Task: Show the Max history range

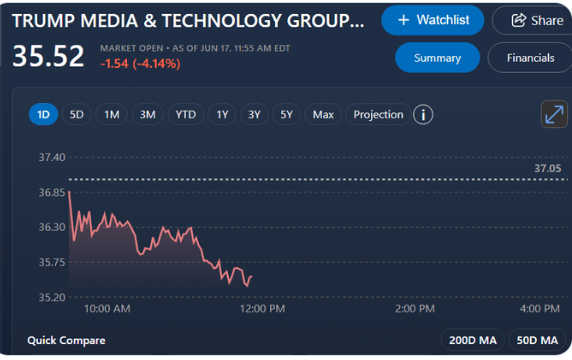Action: coord(323,115)
